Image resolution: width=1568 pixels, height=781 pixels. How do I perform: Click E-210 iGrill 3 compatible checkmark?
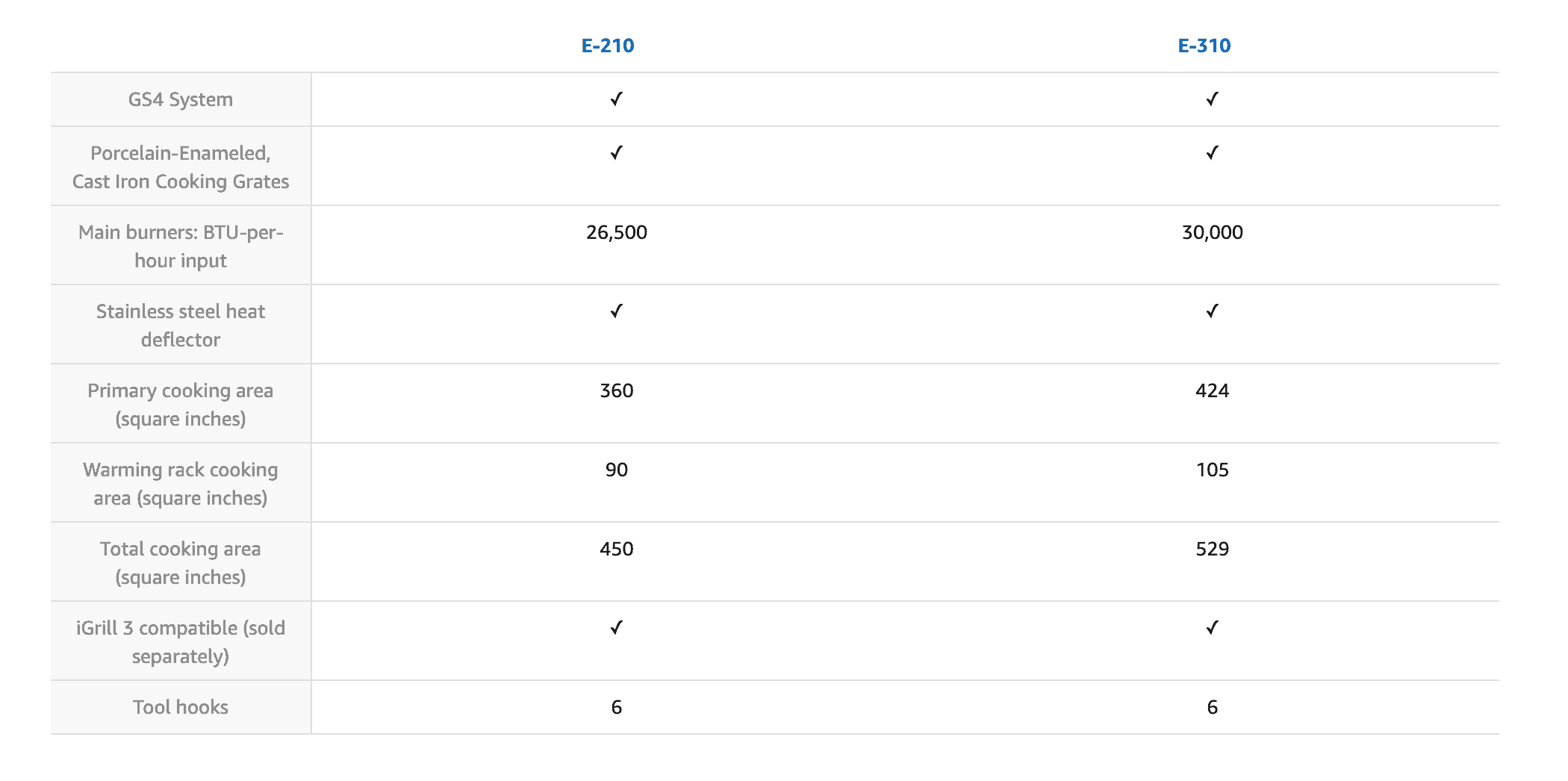[x=616, y=628]
